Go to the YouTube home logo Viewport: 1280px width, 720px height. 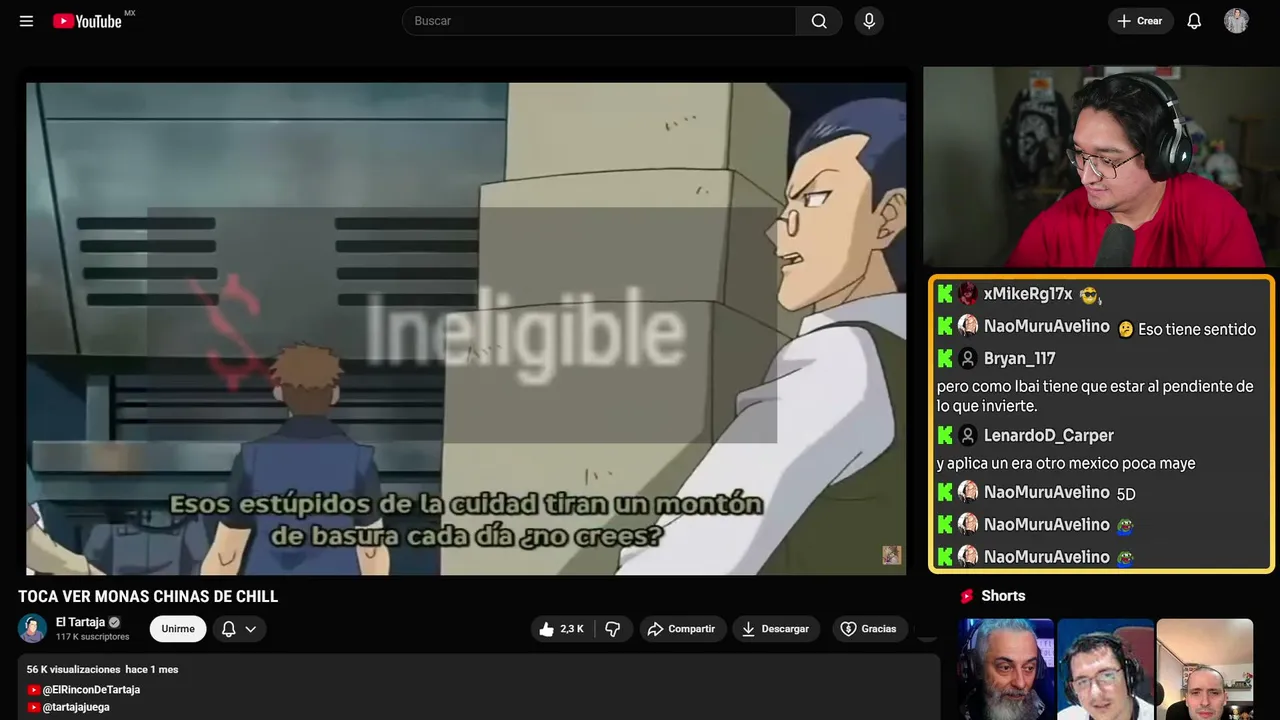88,21
